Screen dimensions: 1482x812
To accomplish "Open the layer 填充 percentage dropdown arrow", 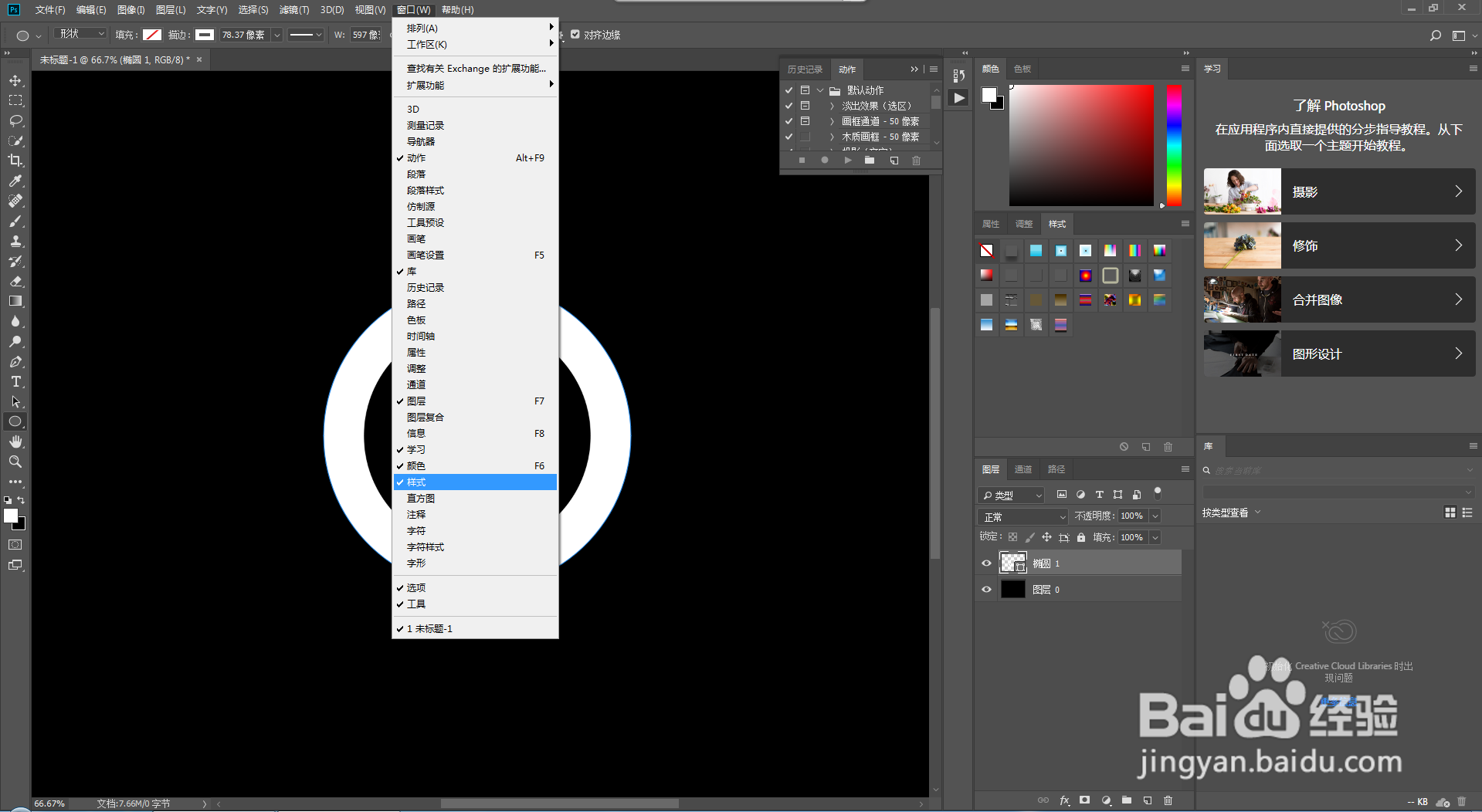I will 1155,538.
